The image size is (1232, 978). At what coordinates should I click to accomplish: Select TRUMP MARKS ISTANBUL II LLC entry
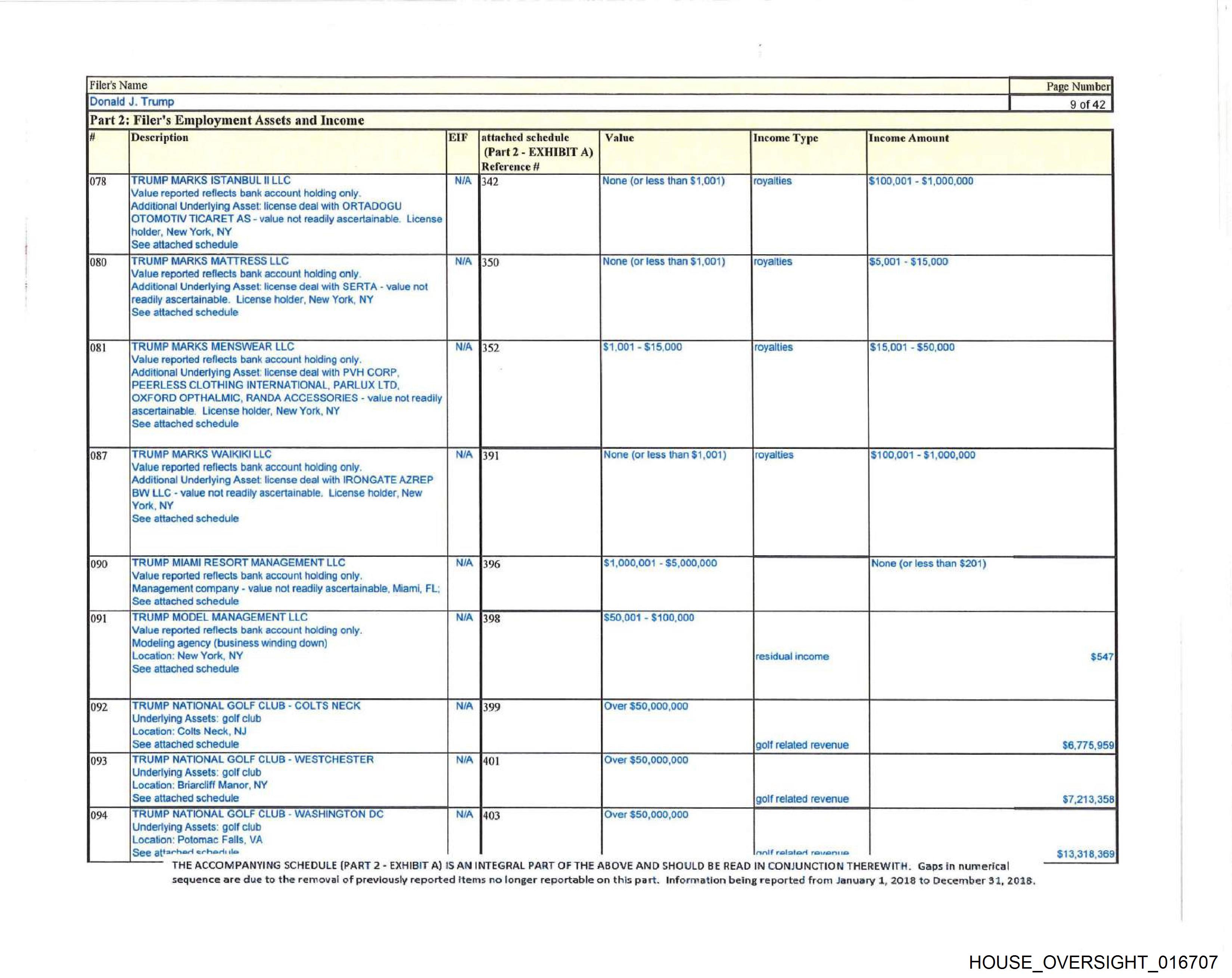click(211, 180)
